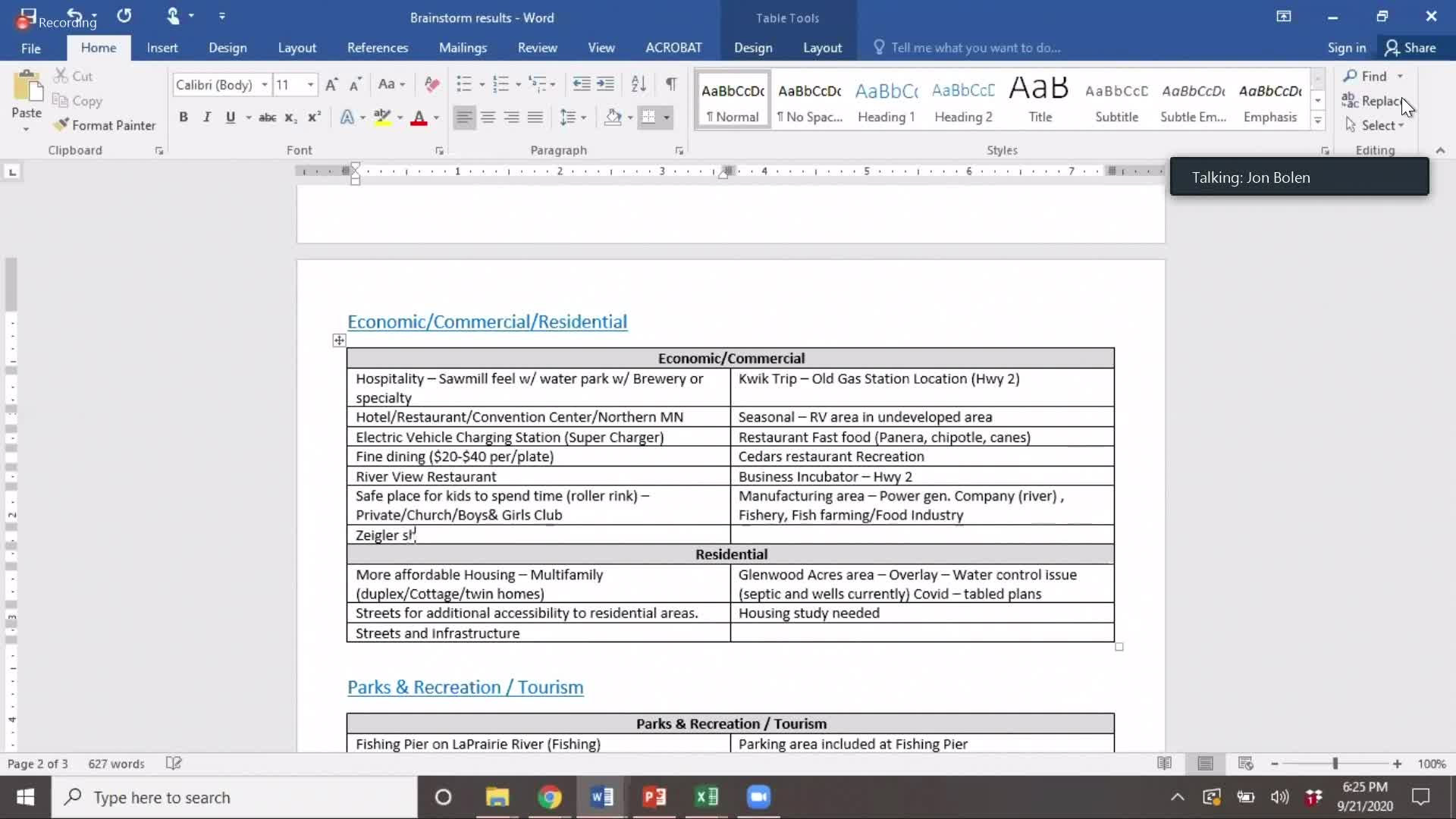The height and width of the screenshot is (819, 1456).
Task: Increase font size with Grow Font
Action: click(331, 84)
